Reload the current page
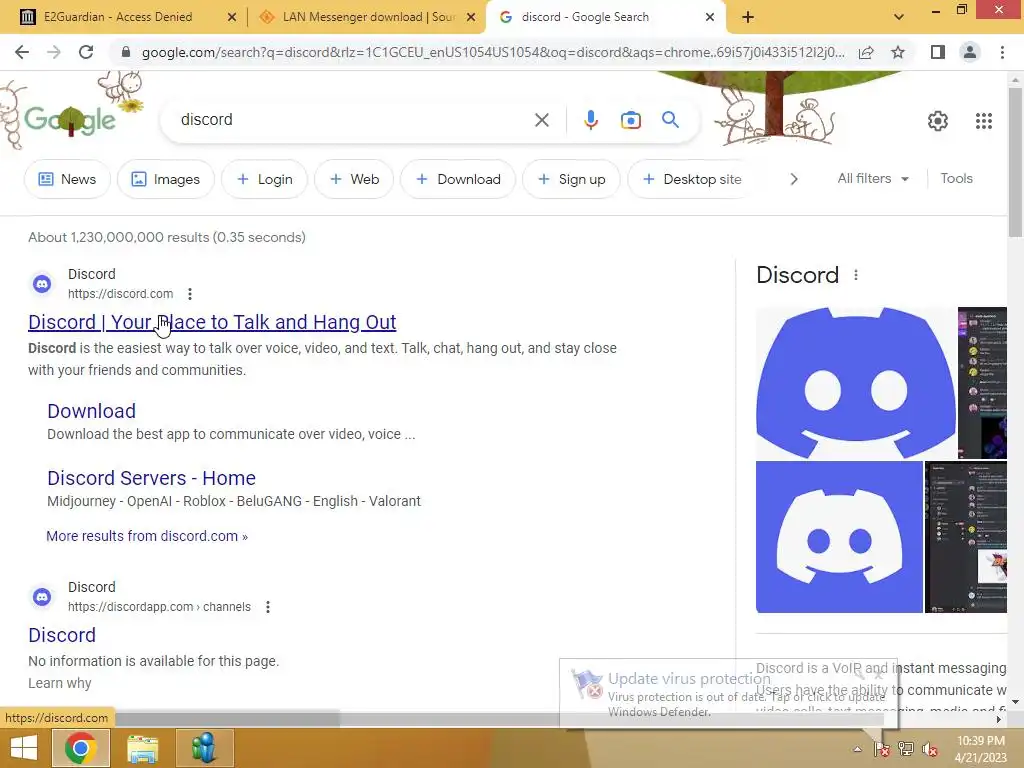The width and height of the screenshot is (1024, 768). 86,52
